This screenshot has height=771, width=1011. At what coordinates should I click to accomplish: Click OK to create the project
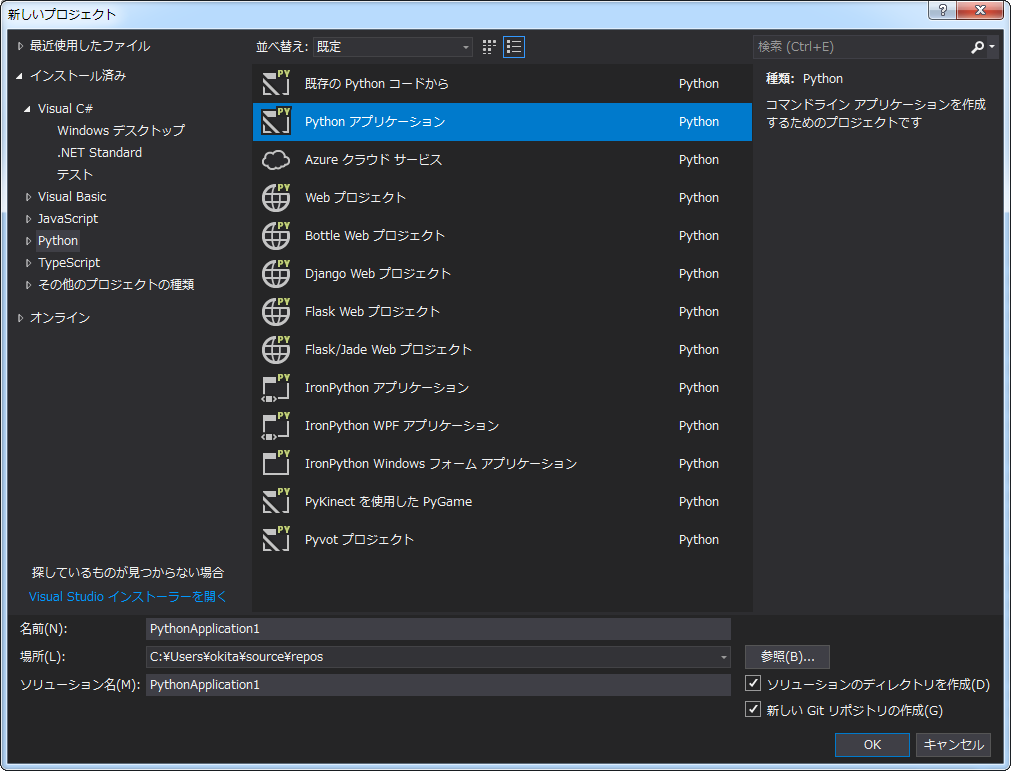coord(872,745)
